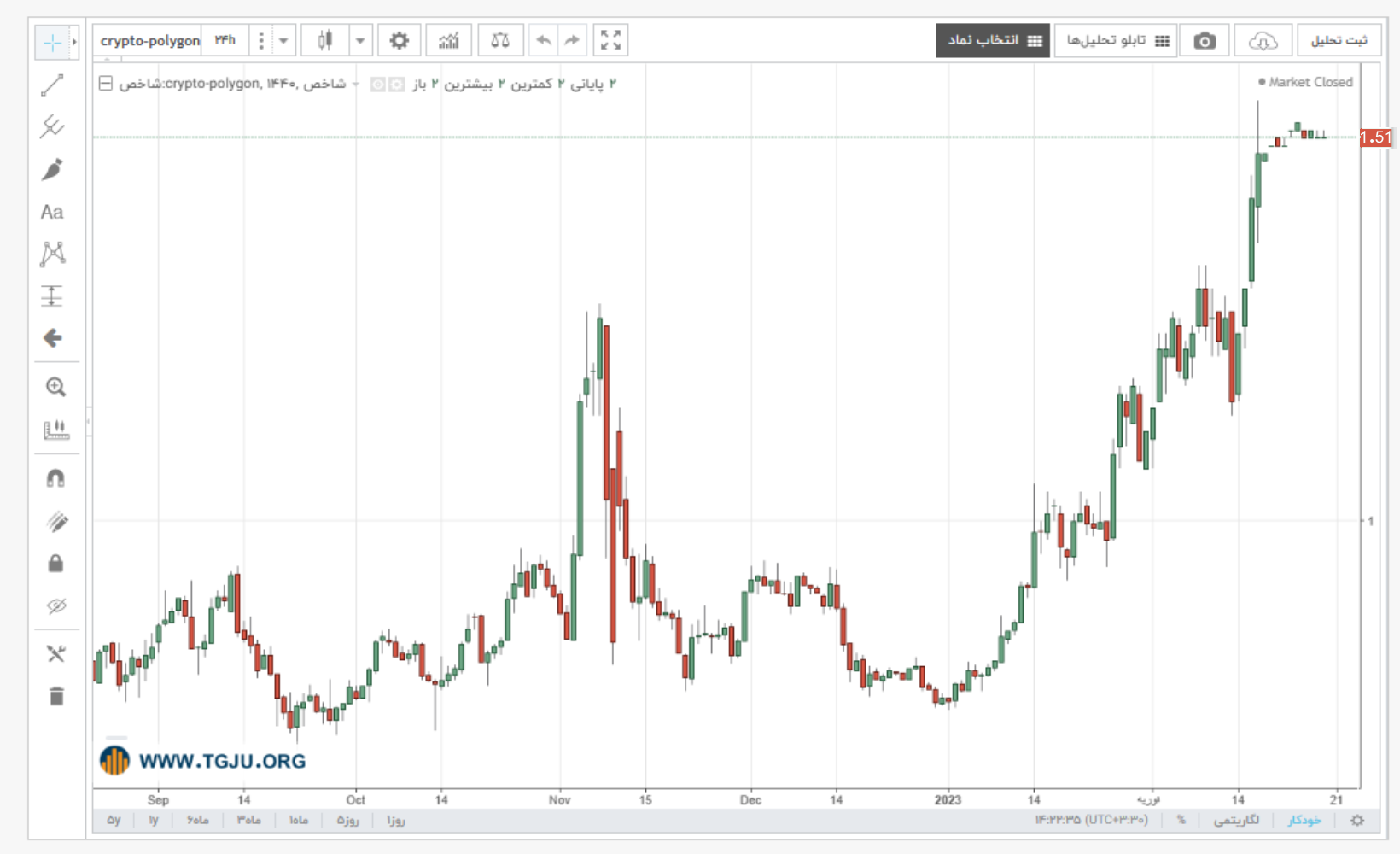1400x854 pixels.
Task: Open the indicators chart icon
Action: point(449,40)
